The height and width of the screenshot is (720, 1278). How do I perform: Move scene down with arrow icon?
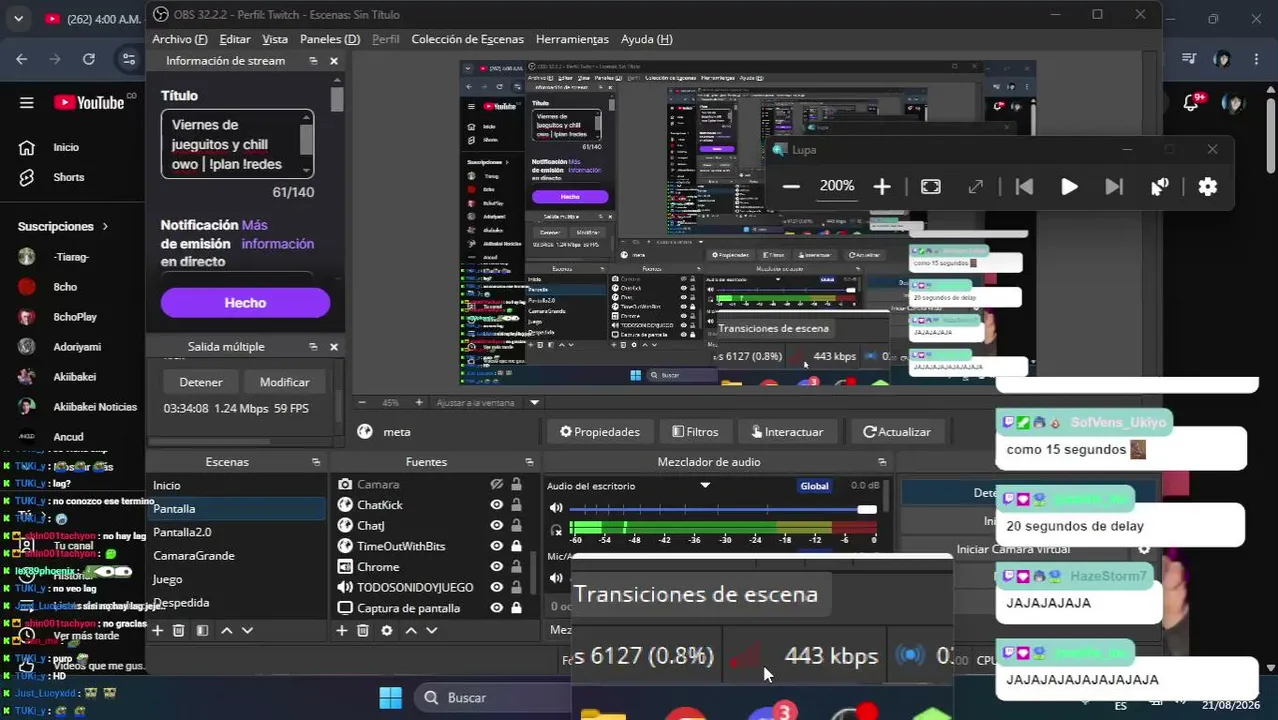(x=247, y=630)
